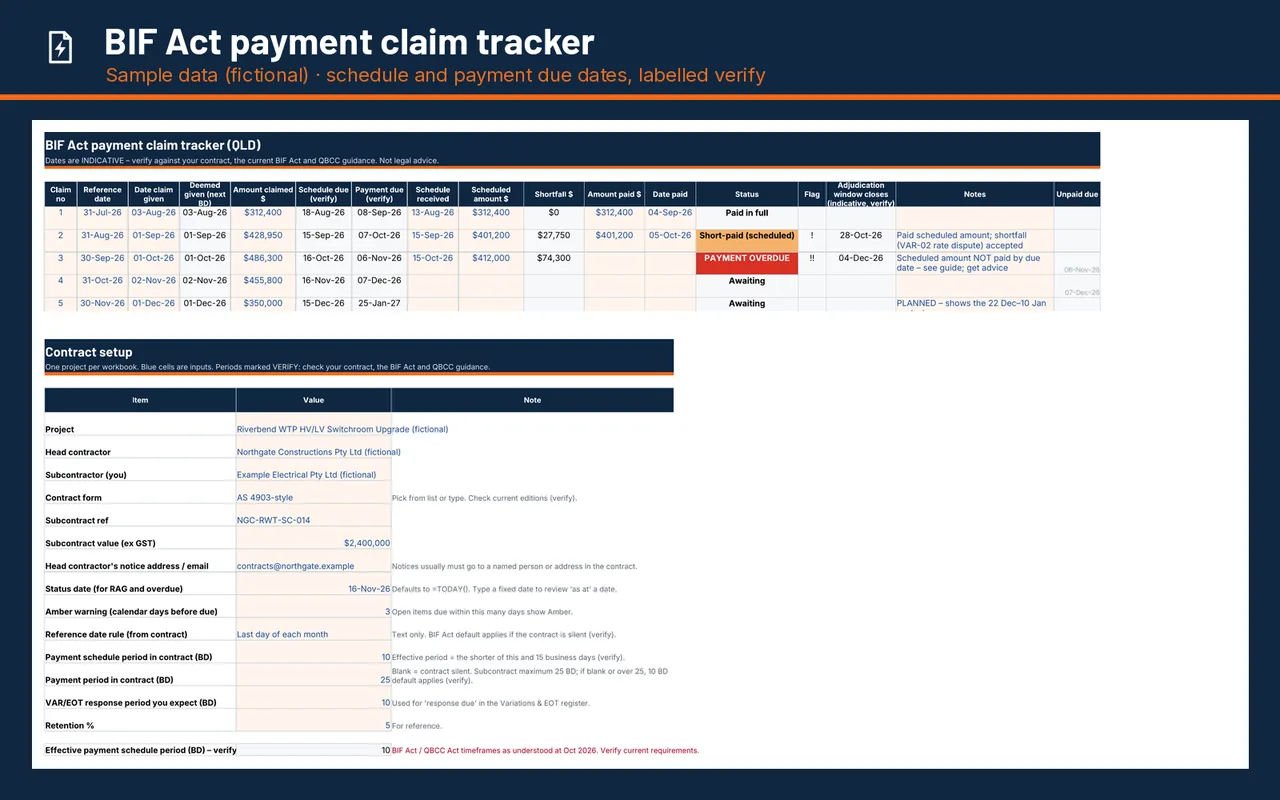The height and width of the screenshot is (800, 1280).
Task: Select the 'Unpaid due' column header
Action: (1077, 194)
